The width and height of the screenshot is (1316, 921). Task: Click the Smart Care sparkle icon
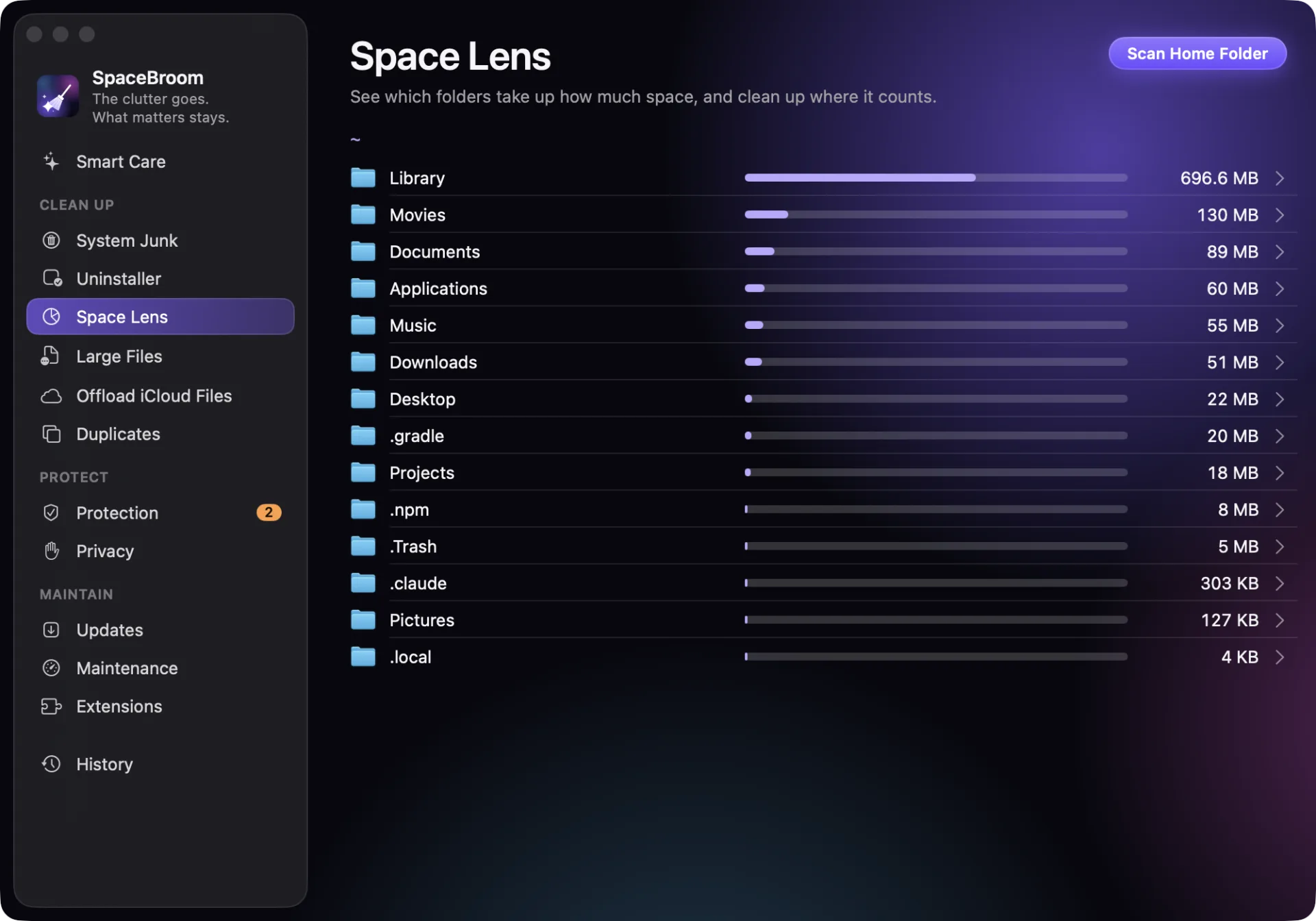click(51, 162)
